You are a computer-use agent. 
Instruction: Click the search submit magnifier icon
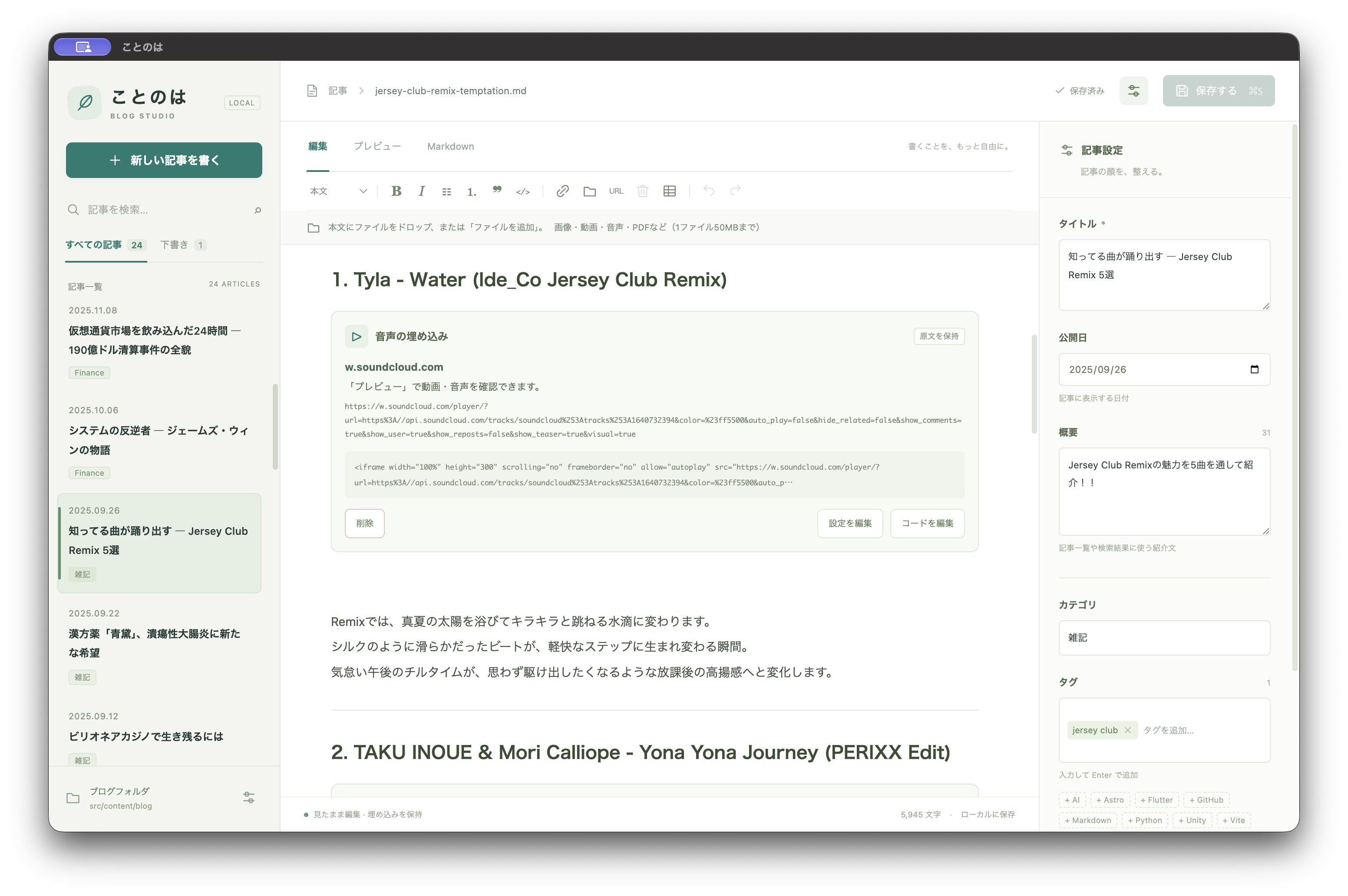coord(258,210)
